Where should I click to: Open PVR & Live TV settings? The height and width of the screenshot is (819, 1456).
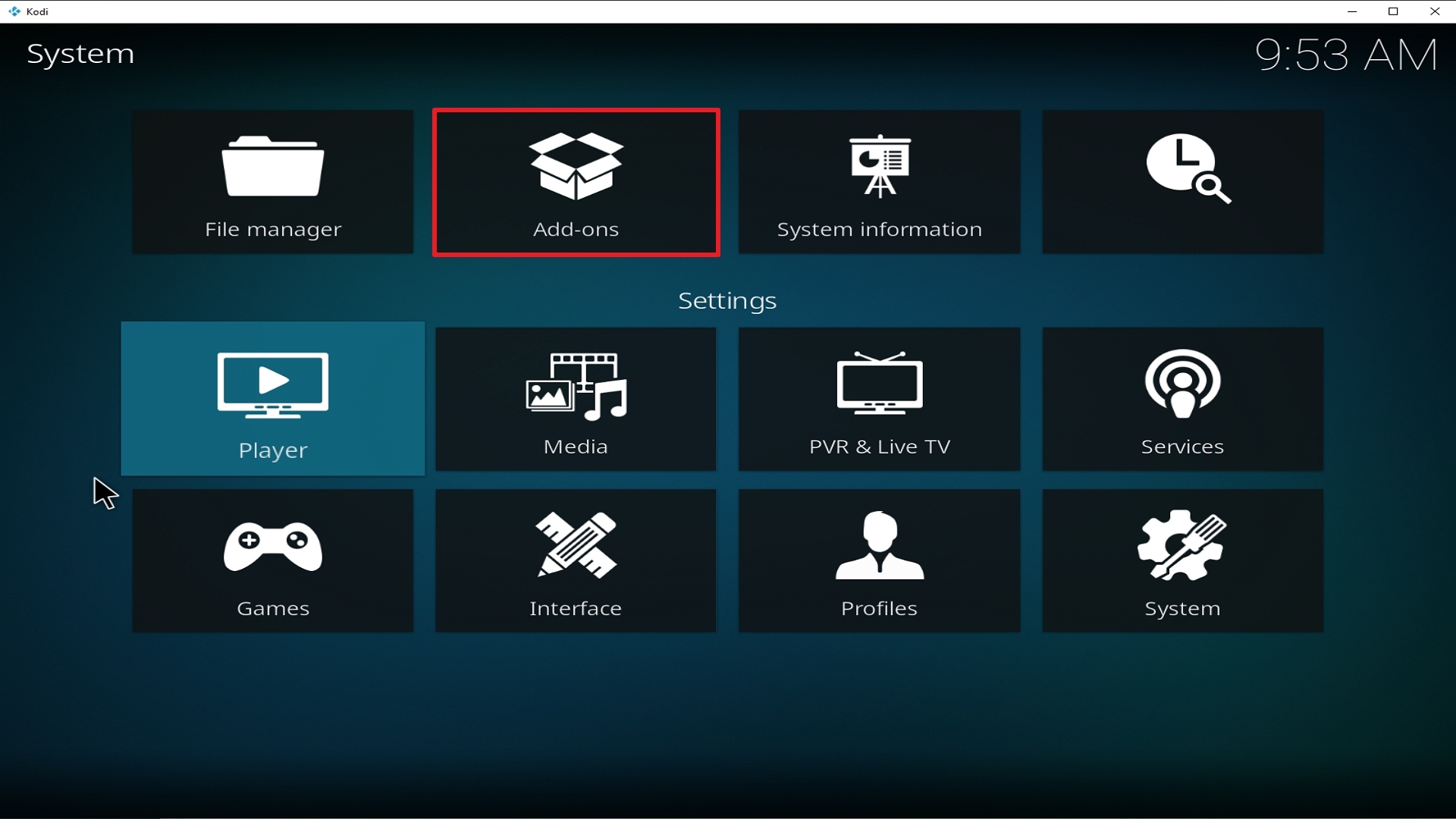click(x=880, y=399)
